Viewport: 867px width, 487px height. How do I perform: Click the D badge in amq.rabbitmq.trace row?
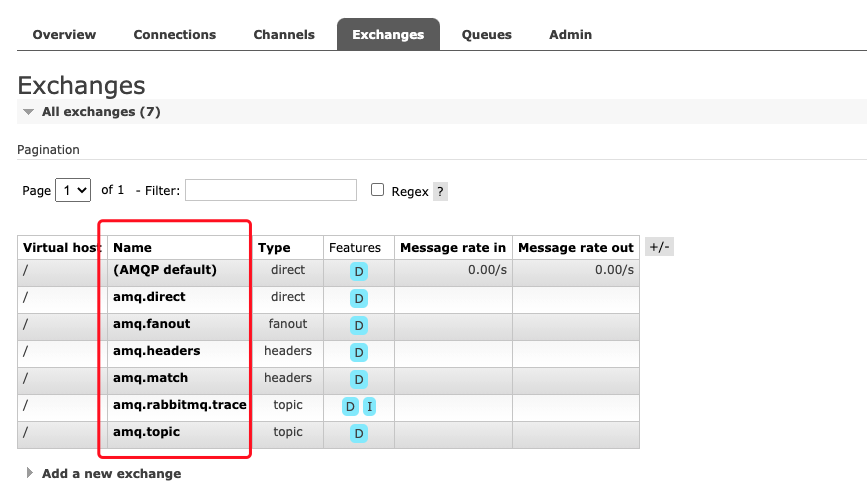[x=350, y=407]
